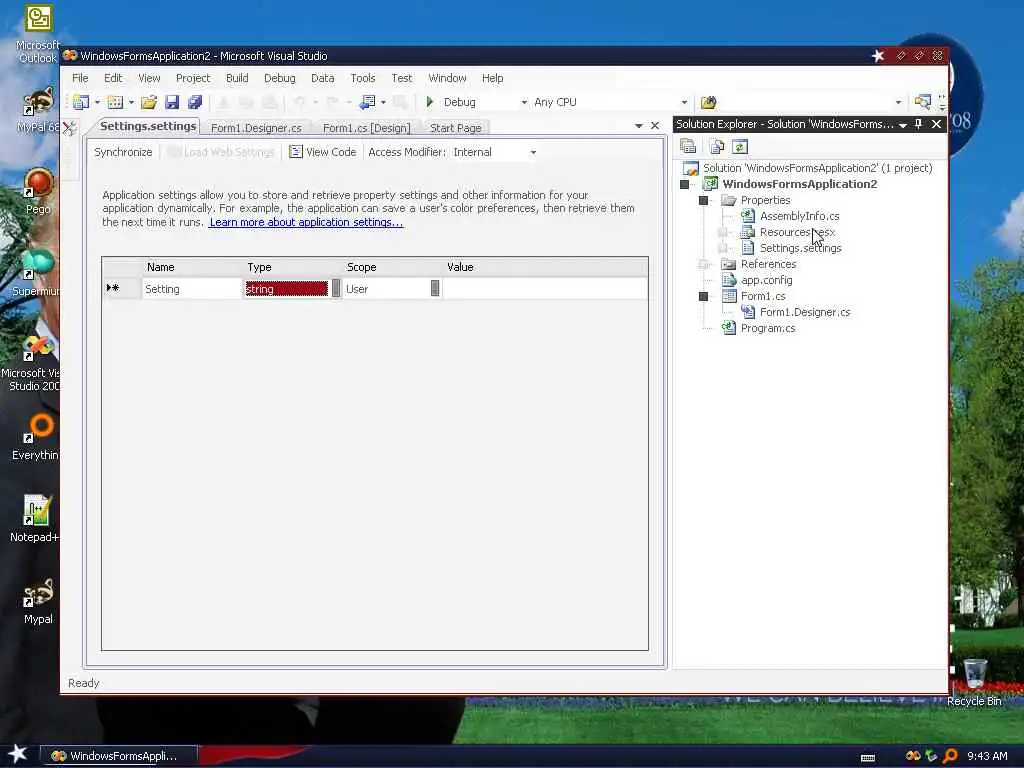1024x768 pixels.
Task: Select app.config in Solution Explorer
Action: 766,280
